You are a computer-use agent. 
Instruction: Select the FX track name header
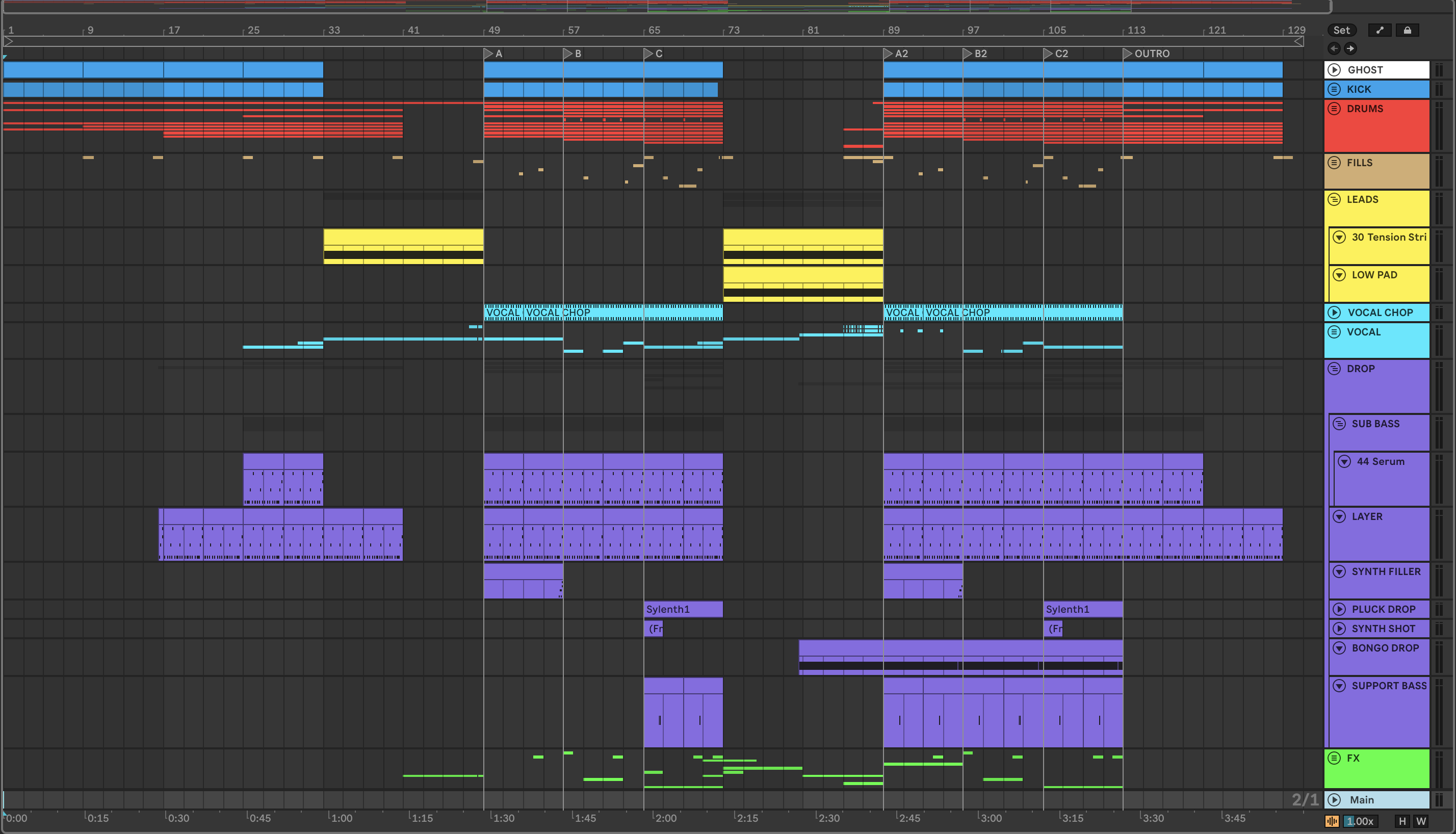(1377, 769)
